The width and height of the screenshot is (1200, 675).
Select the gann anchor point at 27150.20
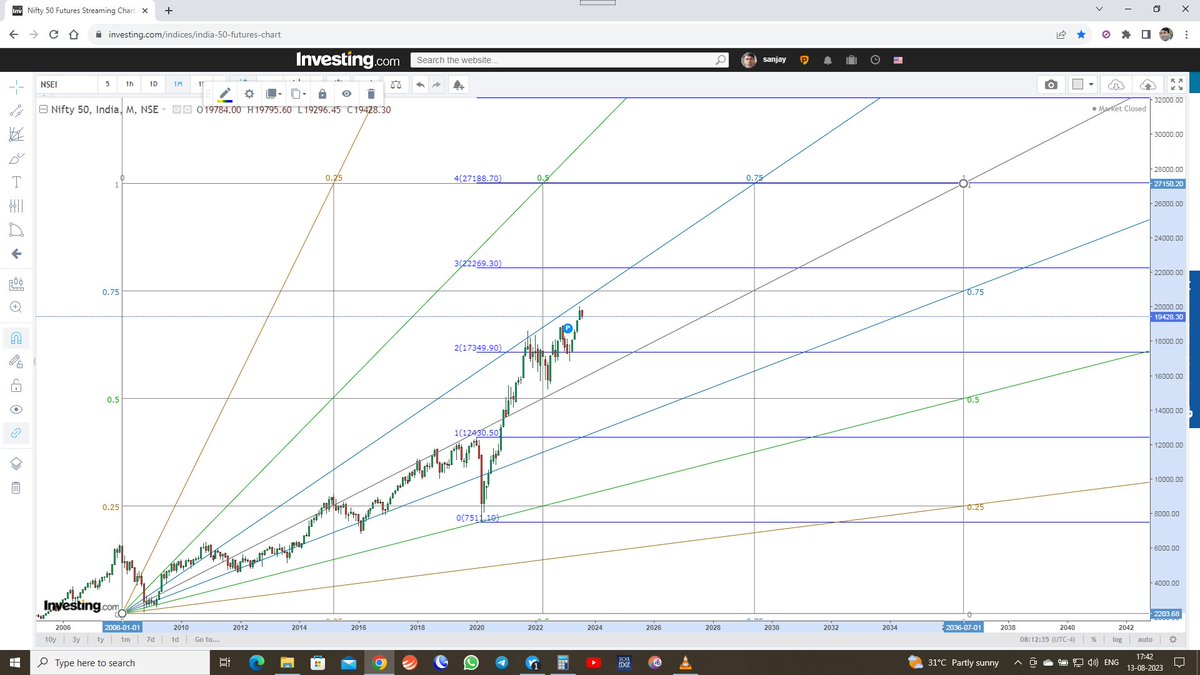pos(963,183)
